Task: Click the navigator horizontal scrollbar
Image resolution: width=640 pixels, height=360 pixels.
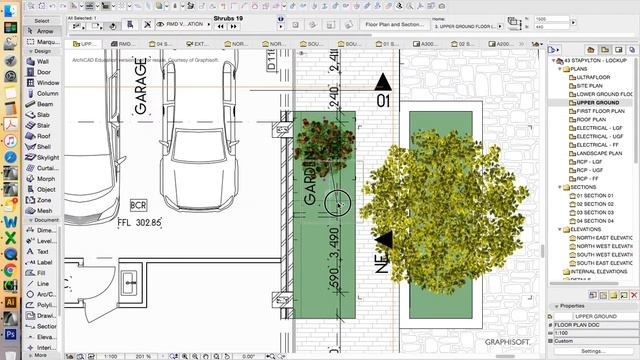Action: [x=584, y=283]
